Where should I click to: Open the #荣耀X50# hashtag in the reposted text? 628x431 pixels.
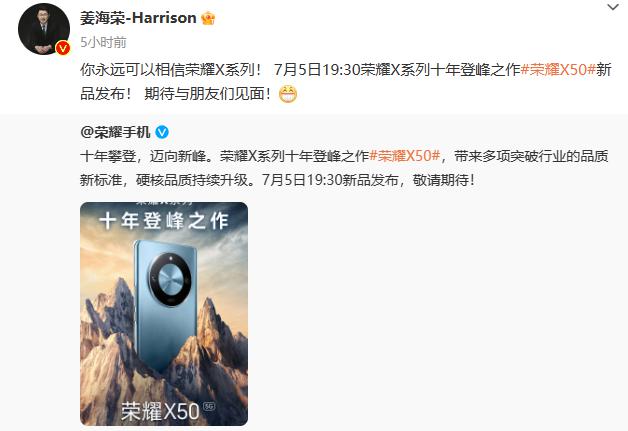click(x=405, y=156)
